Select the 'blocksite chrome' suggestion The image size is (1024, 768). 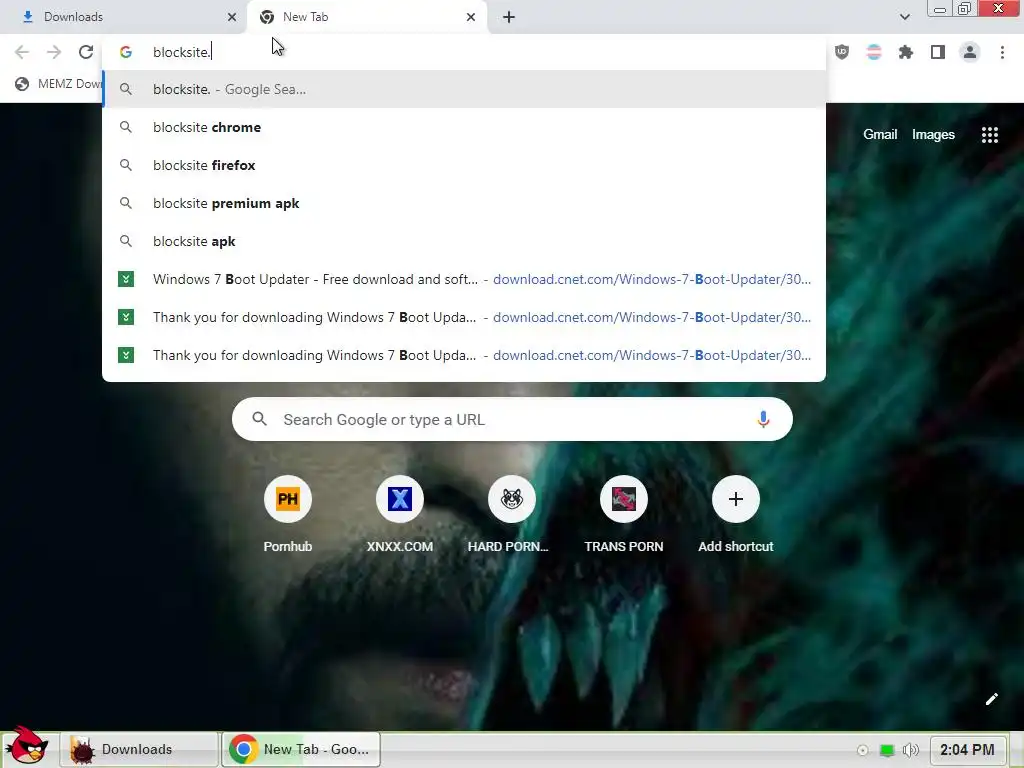[x=464, y=127]
